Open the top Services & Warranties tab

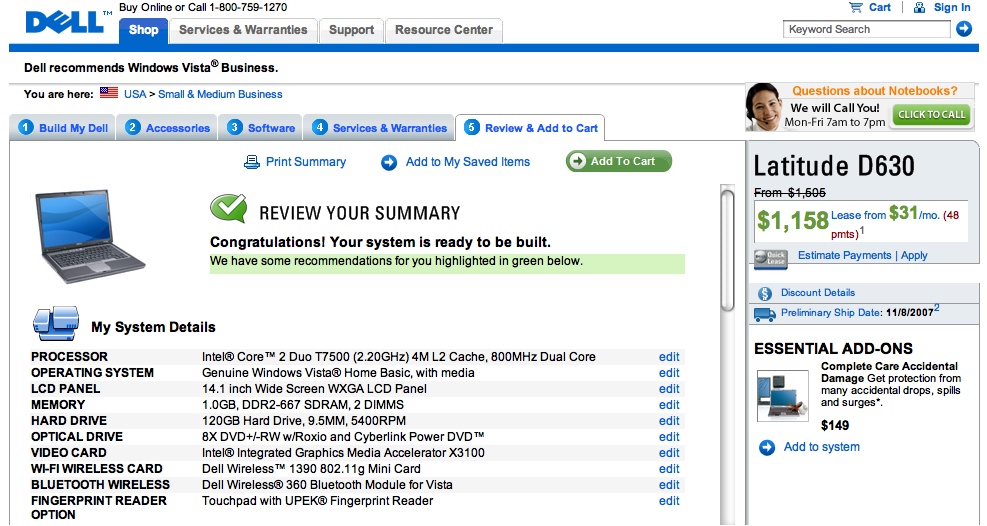click(243, 30)
